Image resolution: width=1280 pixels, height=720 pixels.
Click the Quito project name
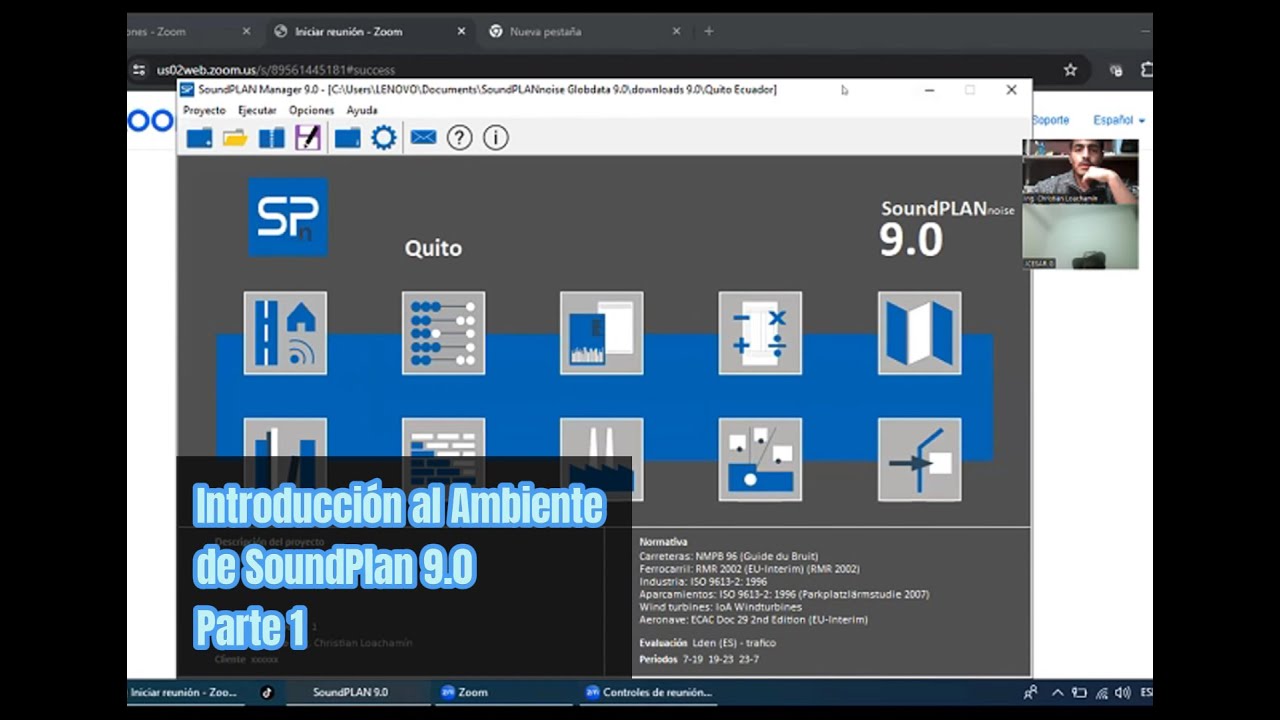point(433,248)
